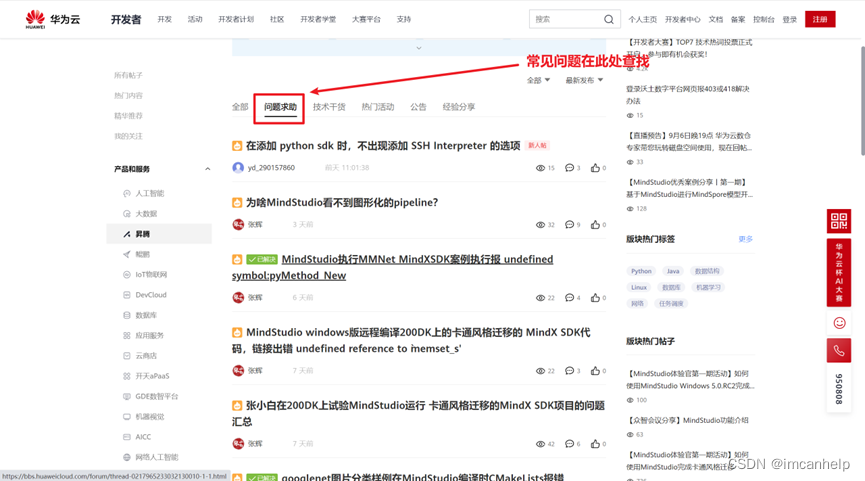Screen dimensions: 865x481
Task: Switch to the 热门活动 tab
Action: point(378,107)
